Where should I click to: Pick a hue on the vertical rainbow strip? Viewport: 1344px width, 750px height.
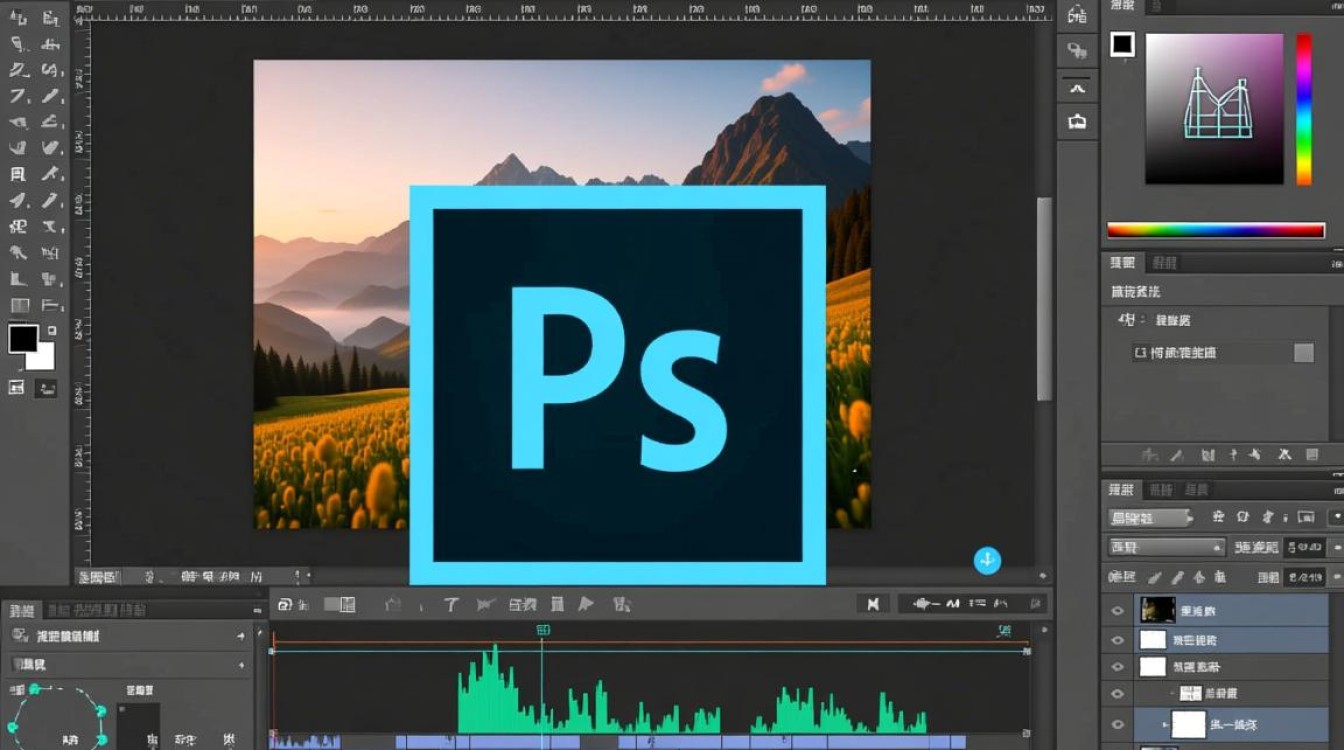[1304, 109]
